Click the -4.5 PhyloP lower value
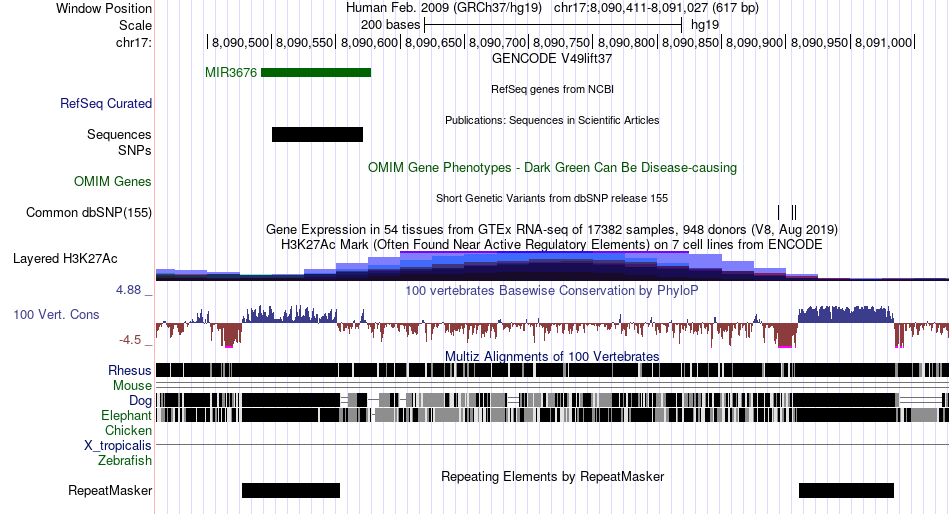 click(x=130, y=339)
